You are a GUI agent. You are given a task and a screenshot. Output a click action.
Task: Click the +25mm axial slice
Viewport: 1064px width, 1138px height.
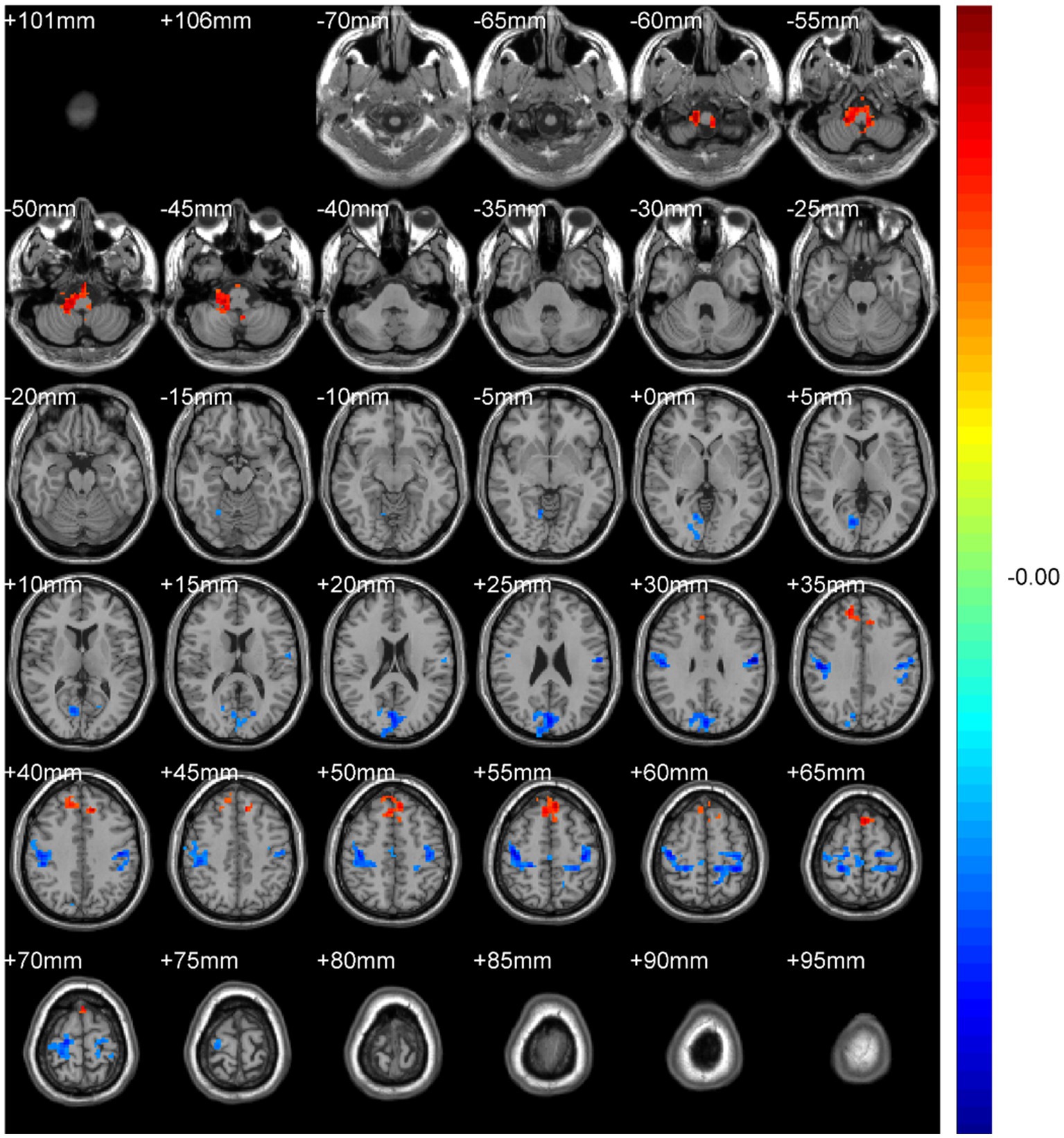549,662
